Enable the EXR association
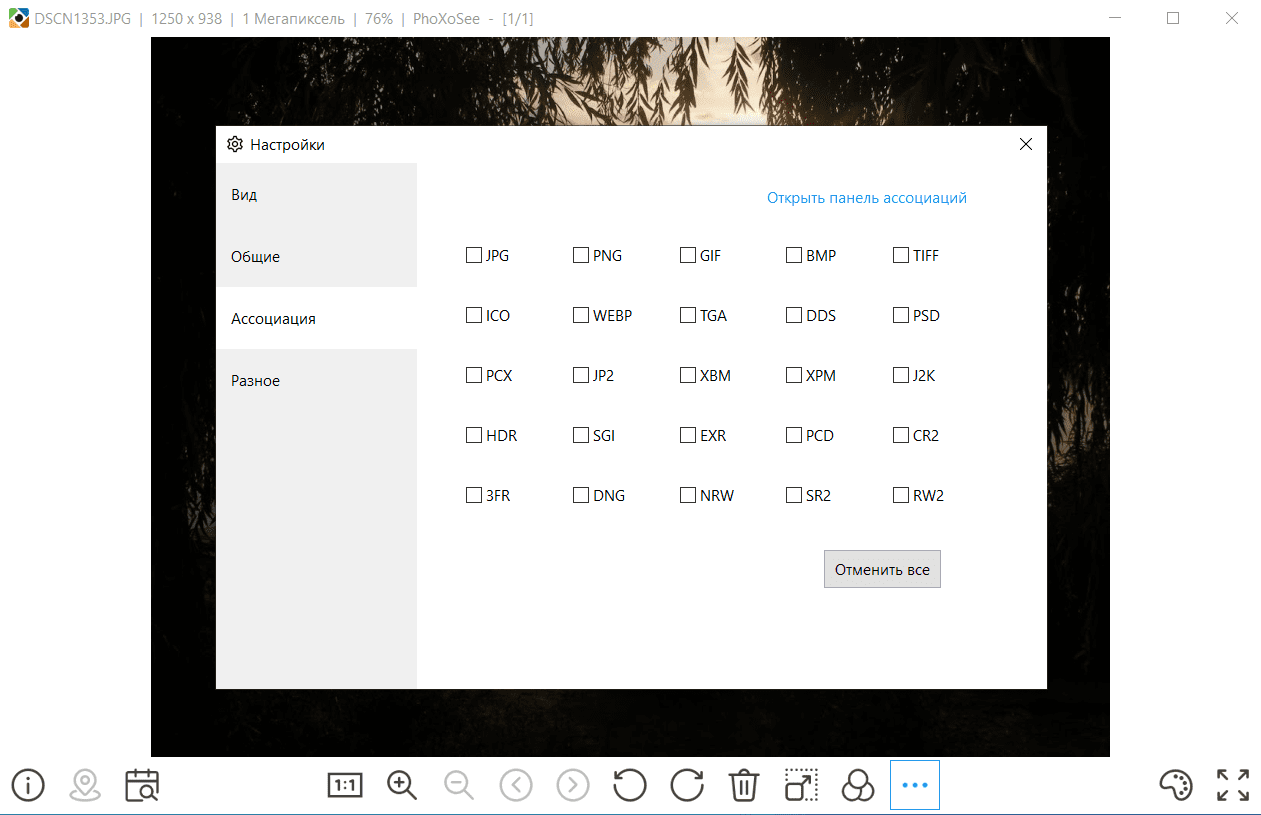 pos(687,435)
